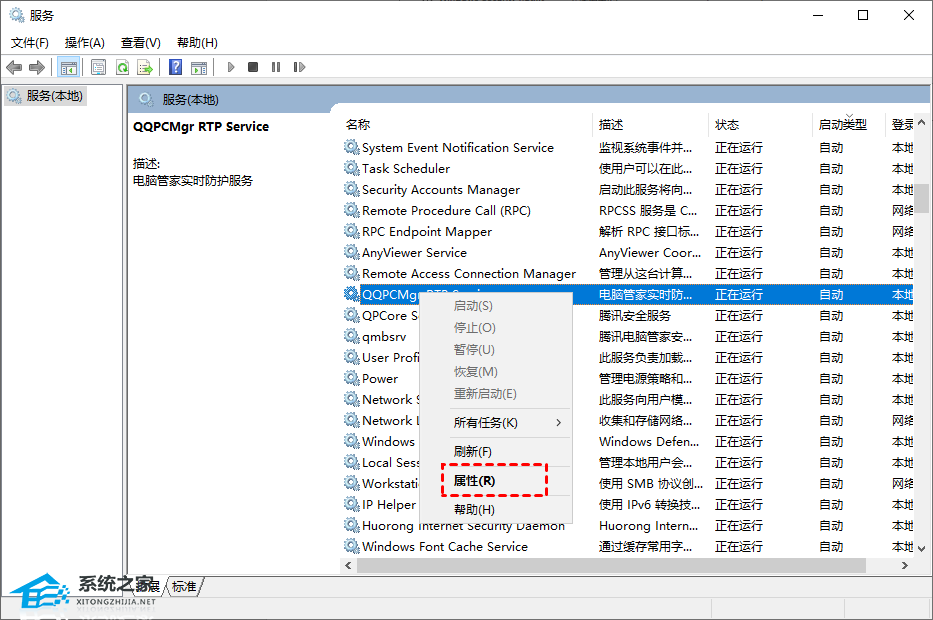Click greyed 停止(O) context menu entry
This screenshot has height=620, width=933.
496,328
